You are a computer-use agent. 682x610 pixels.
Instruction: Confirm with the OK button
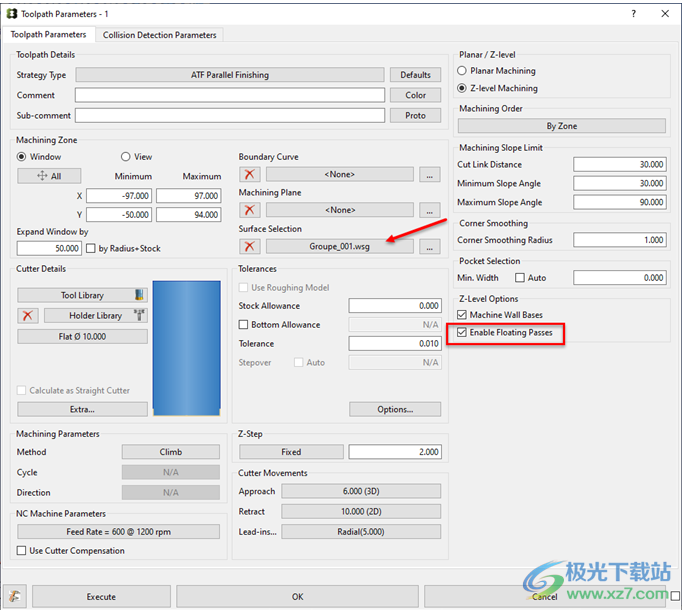click(298, 597)
